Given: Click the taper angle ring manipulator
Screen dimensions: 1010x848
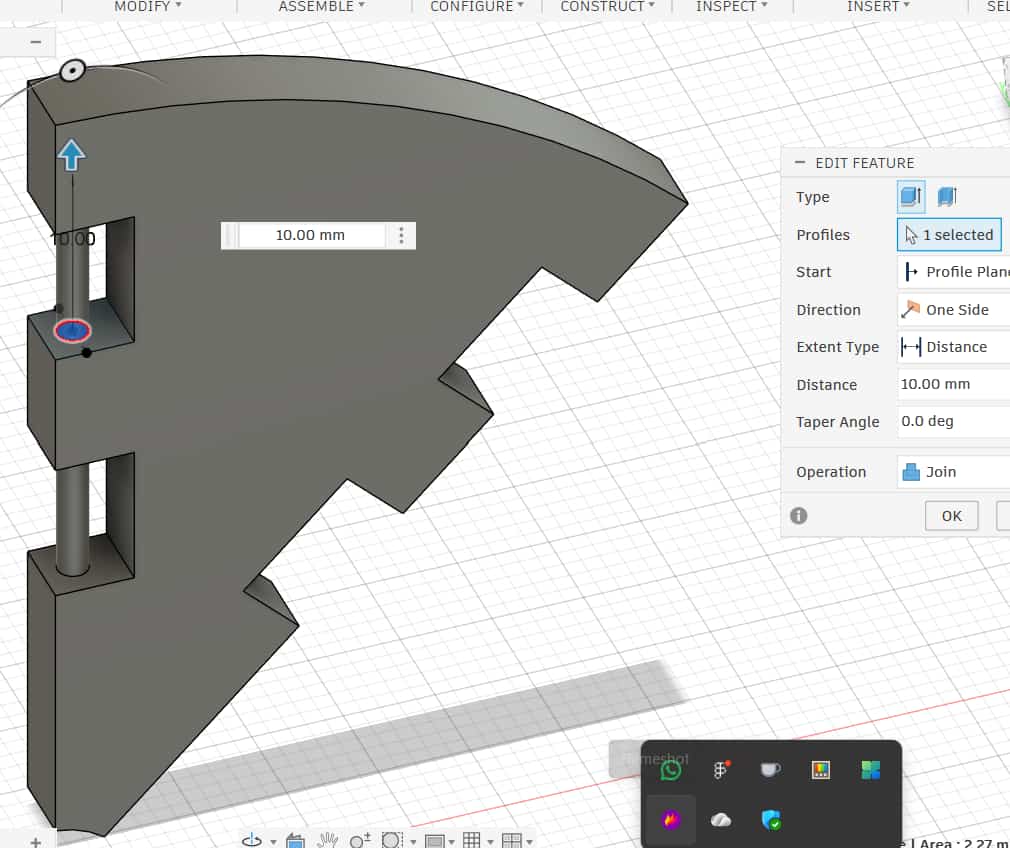Looking at the screenshot, I should [72, 70].
